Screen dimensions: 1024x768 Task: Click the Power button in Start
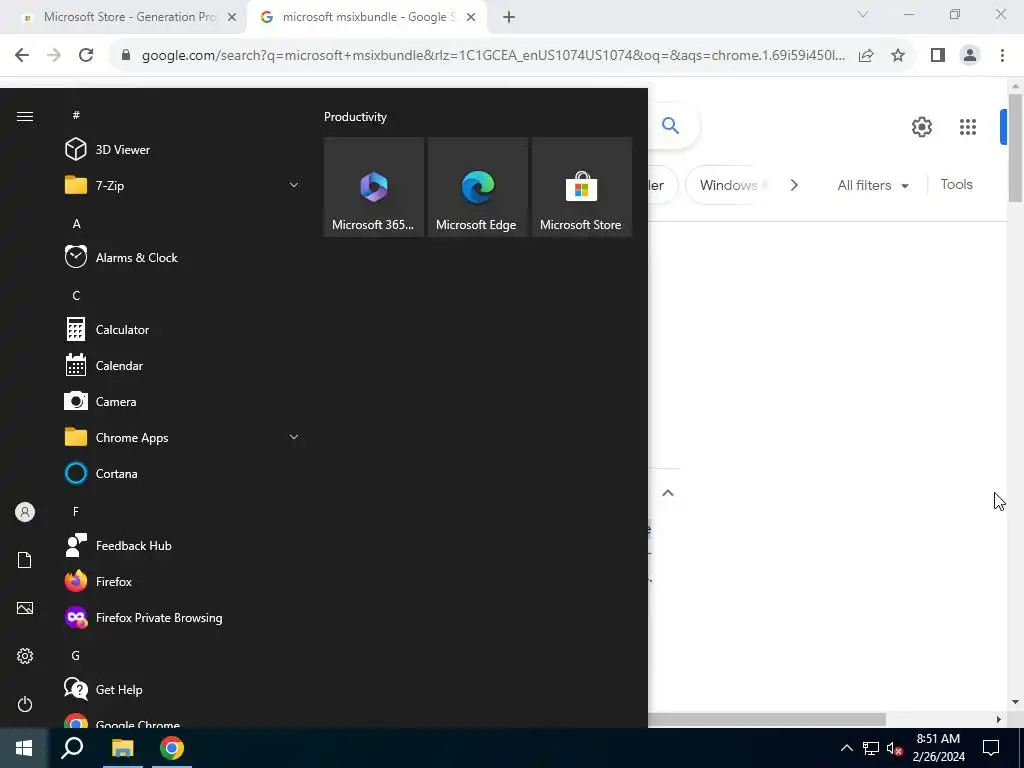pyautogui.click(x=25, y=704)
